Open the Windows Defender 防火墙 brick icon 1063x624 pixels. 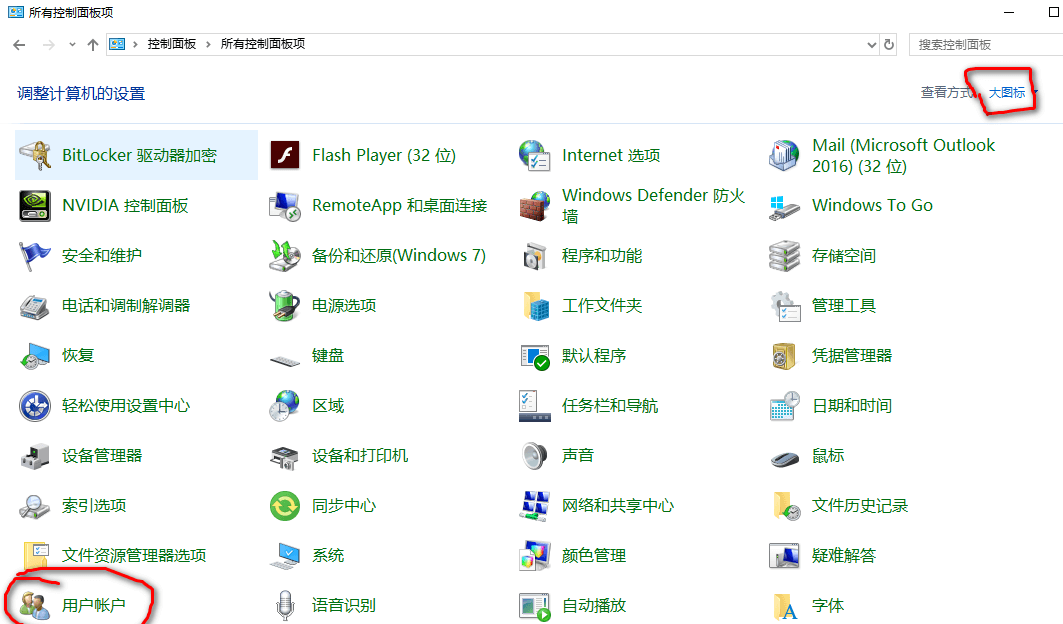coord(535,206)
